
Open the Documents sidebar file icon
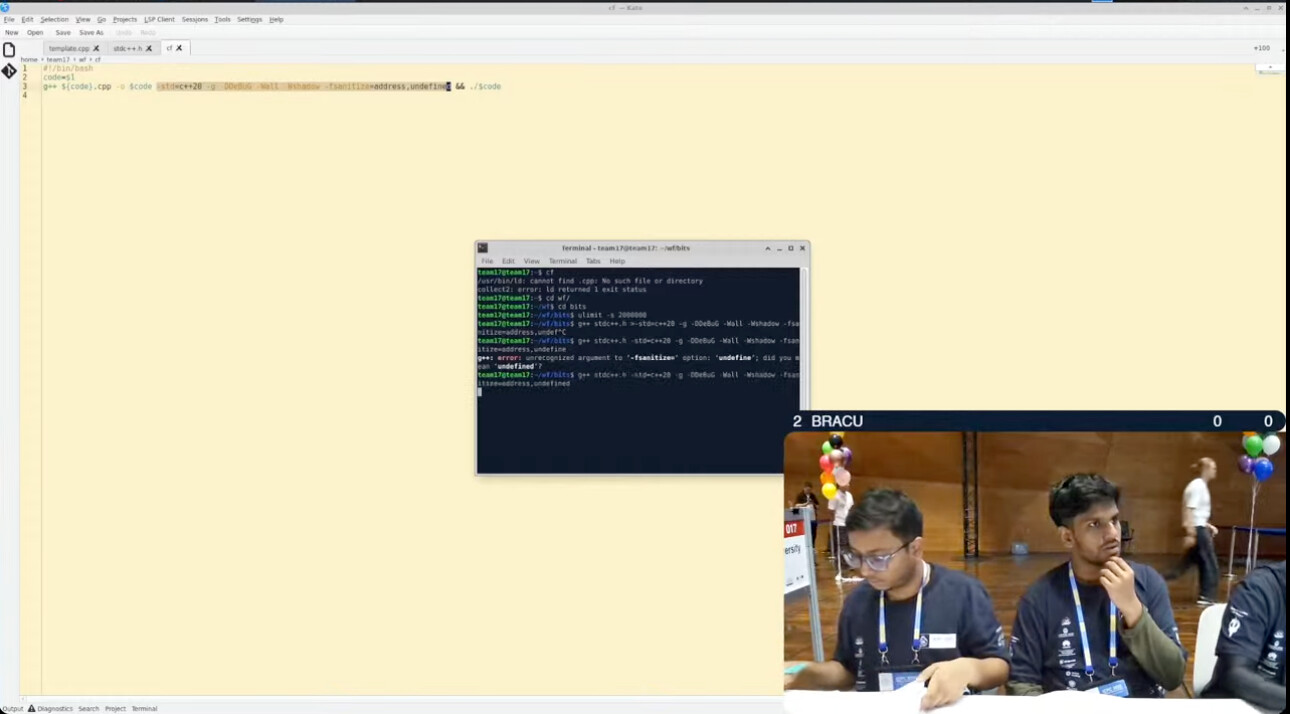(x=9, y=50)
